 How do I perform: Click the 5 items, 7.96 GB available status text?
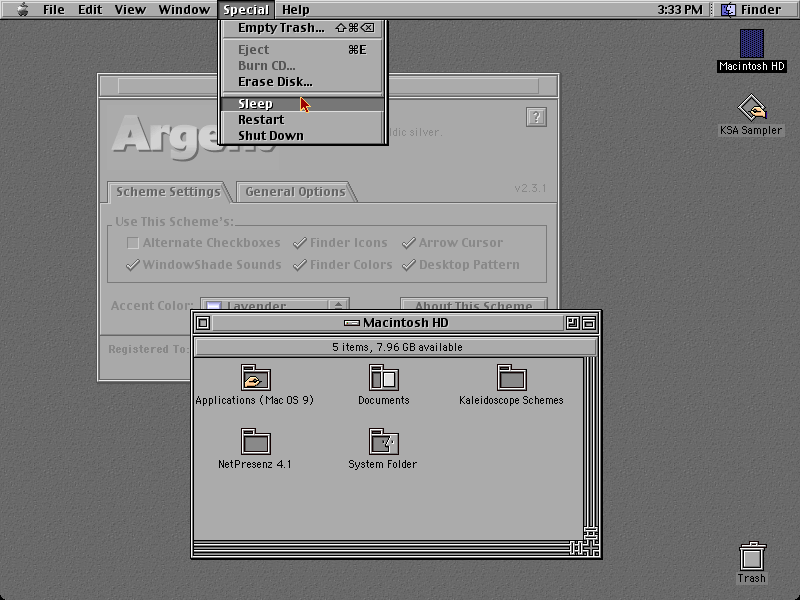click(x=397, y=347)
